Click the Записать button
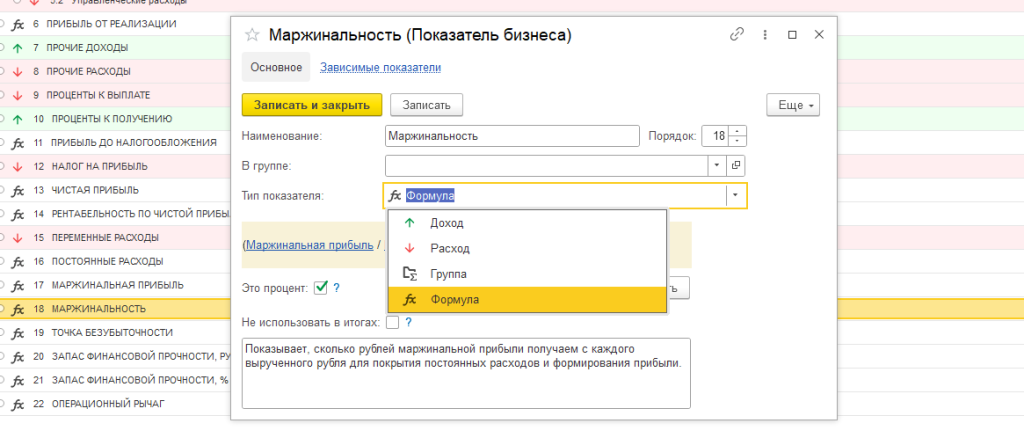 pyautogui.click(x=426, y=105)
